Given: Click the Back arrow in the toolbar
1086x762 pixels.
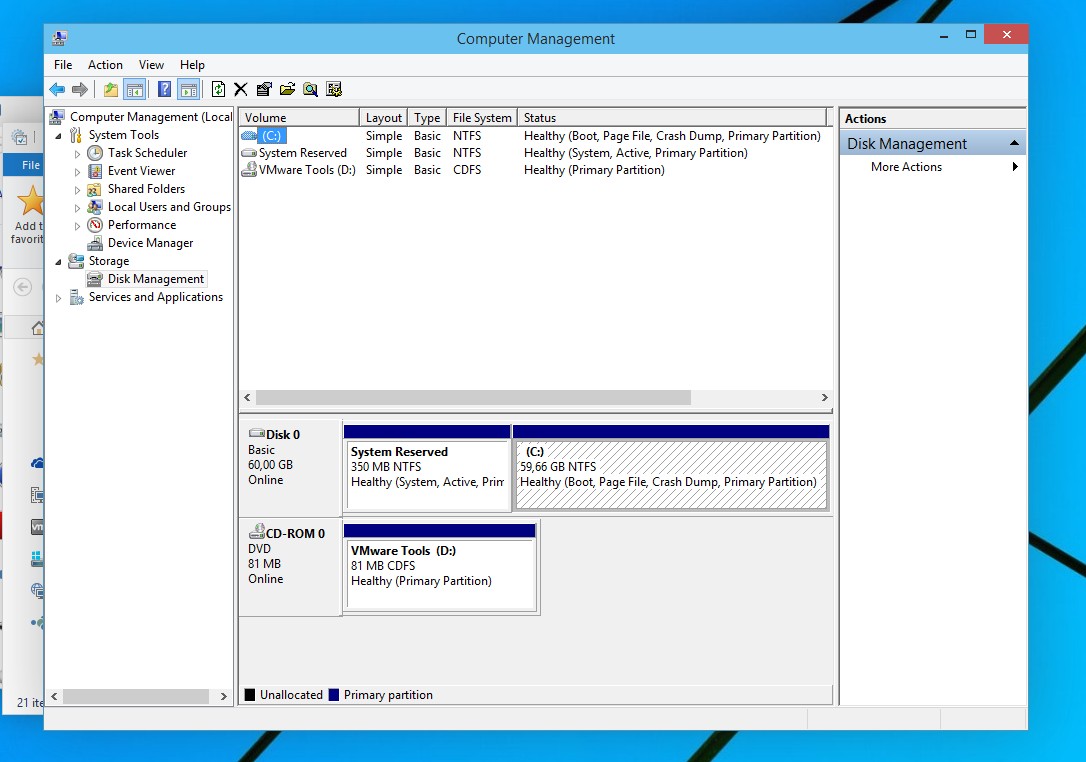Looking at the screenshot, I should coord(57,89).
